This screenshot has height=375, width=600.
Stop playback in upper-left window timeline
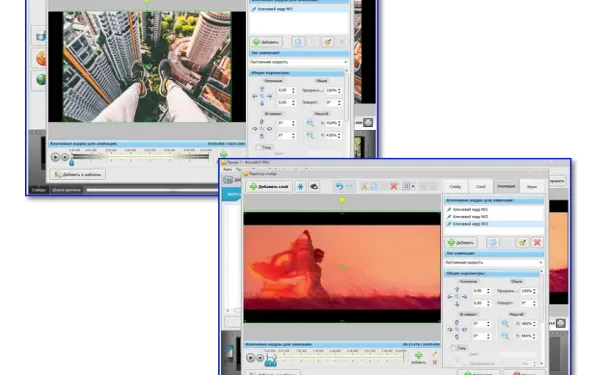[65, 157]
